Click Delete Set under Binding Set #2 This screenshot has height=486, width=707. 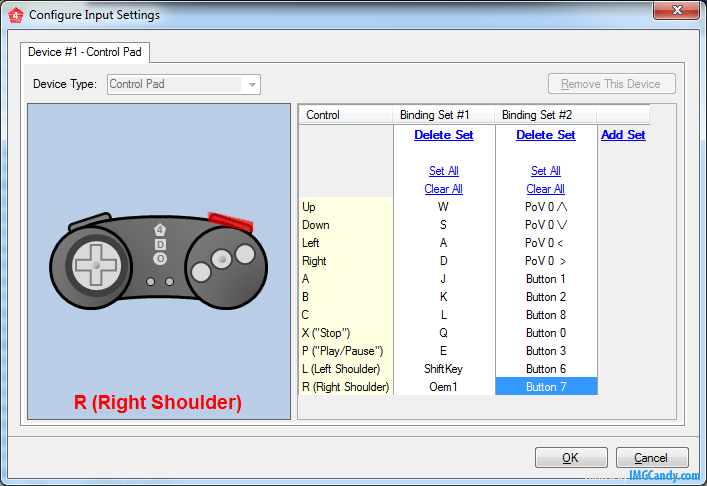[546, 135]
